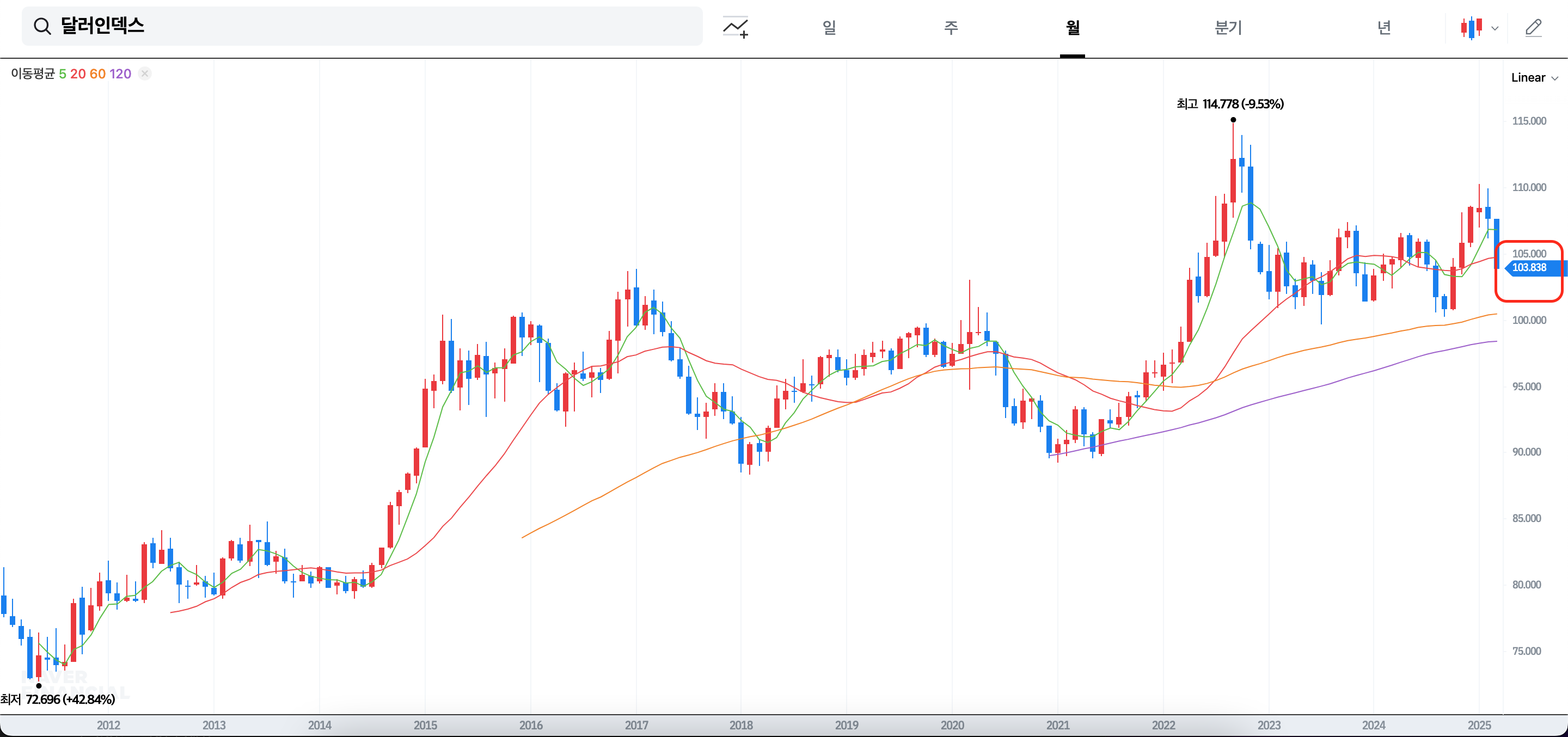This screenshot has height=737, width=1568.
Task: Remove moving average indicator with X
Action: [145, 73]
